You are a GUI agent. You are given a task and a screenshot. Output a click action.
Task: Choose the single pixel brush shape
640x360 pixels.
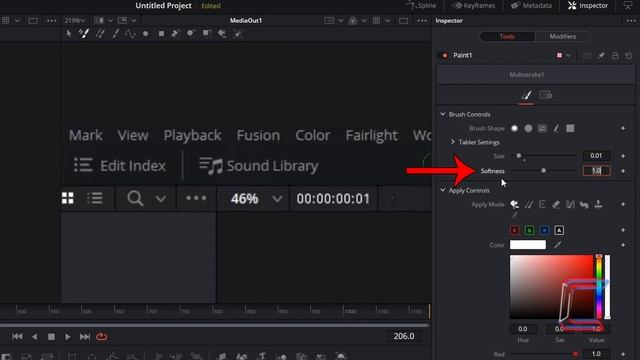pyautogui.click(x=556, y=128)
